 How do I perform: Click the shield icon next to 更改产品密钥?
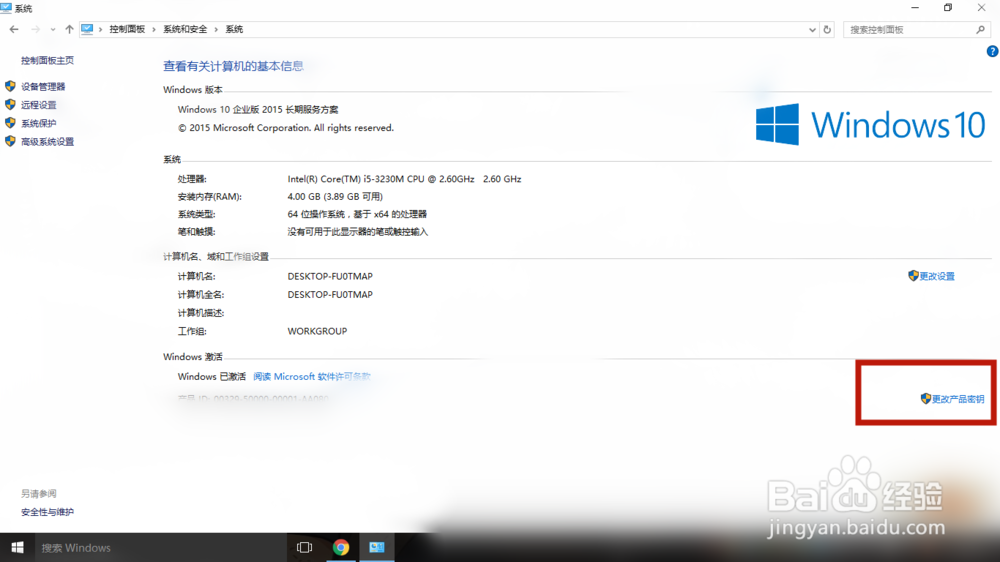coord(926,399)
